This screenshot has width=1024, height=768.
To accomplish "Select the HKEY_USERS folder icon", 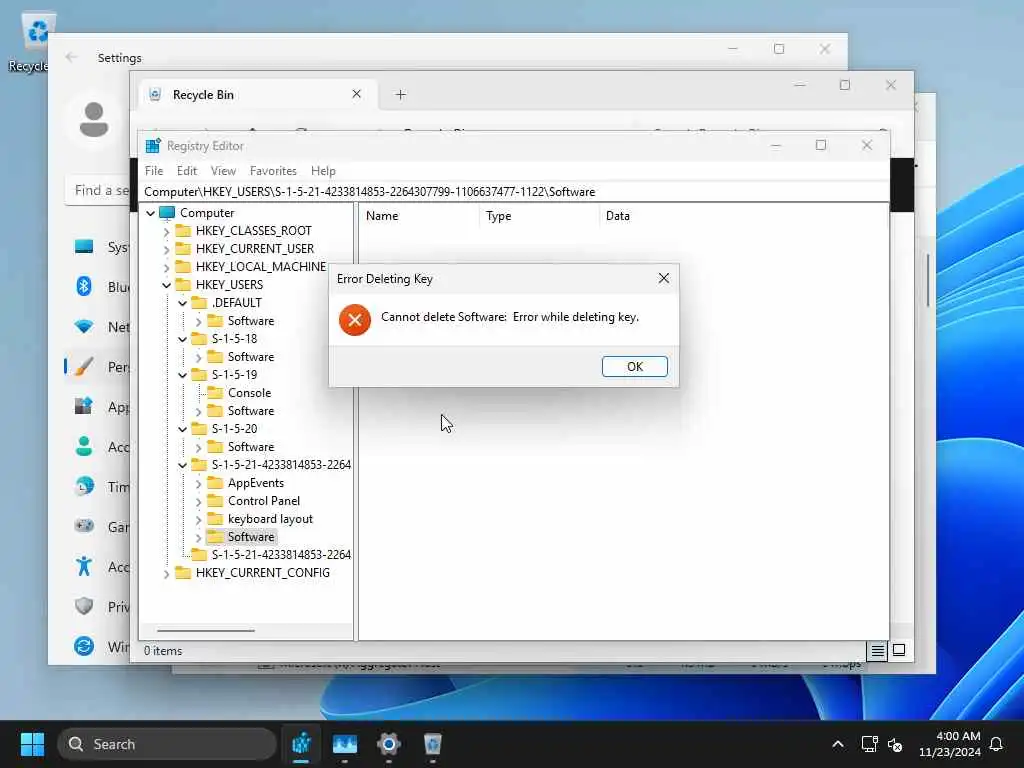I will (x=184, y=285).
